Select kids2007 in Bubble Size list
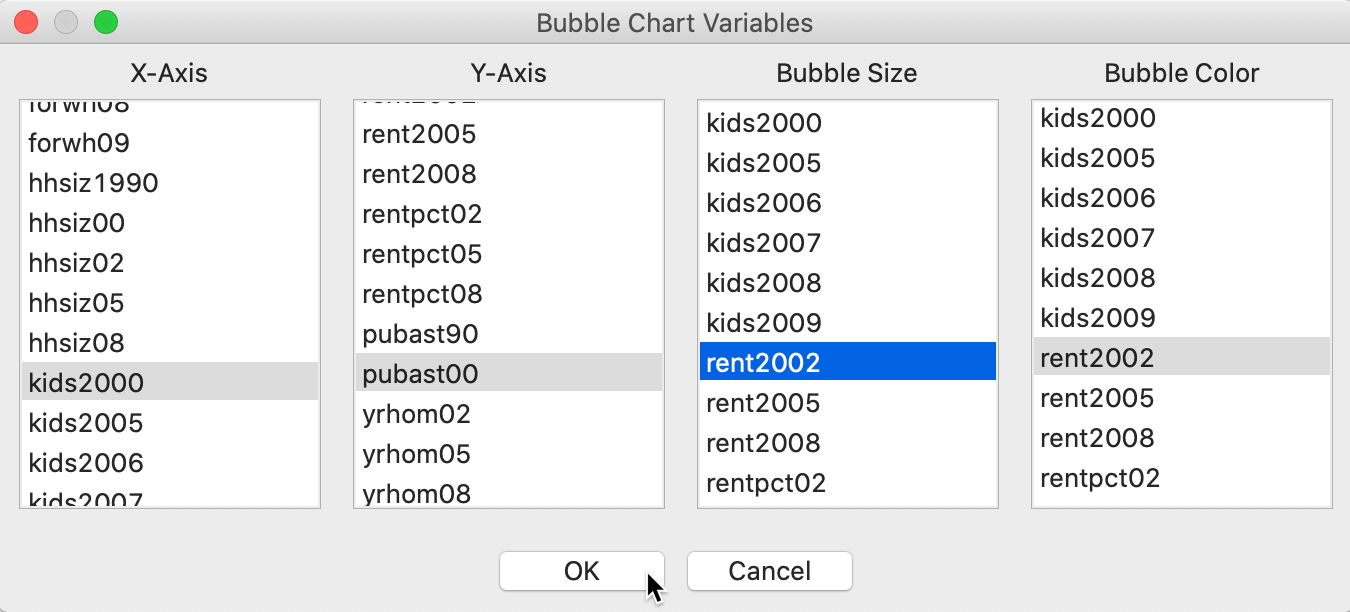Viewport: 1350px width, 612px height. 848,242
